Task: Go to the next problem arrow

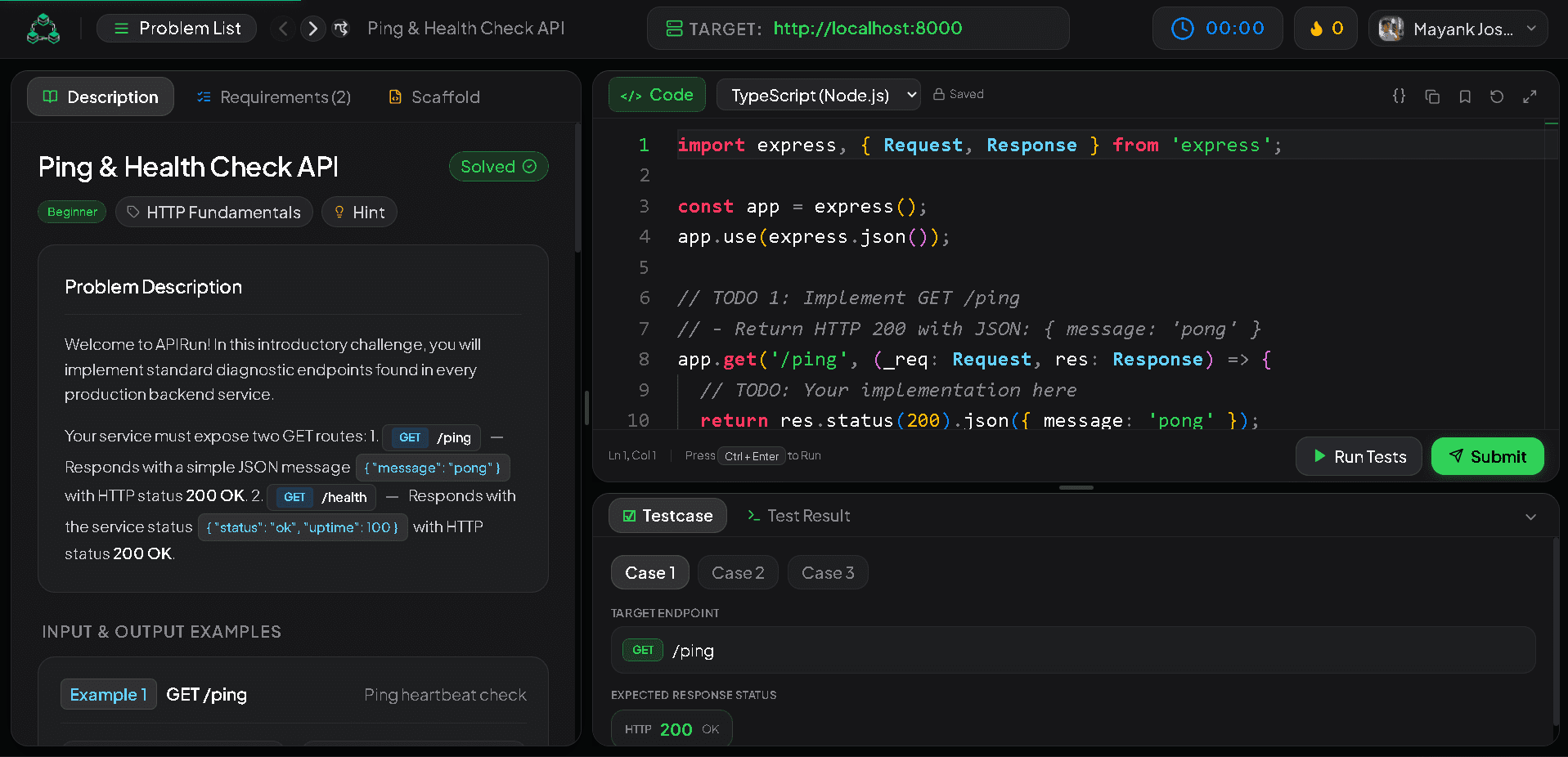Action: (312, 29)
